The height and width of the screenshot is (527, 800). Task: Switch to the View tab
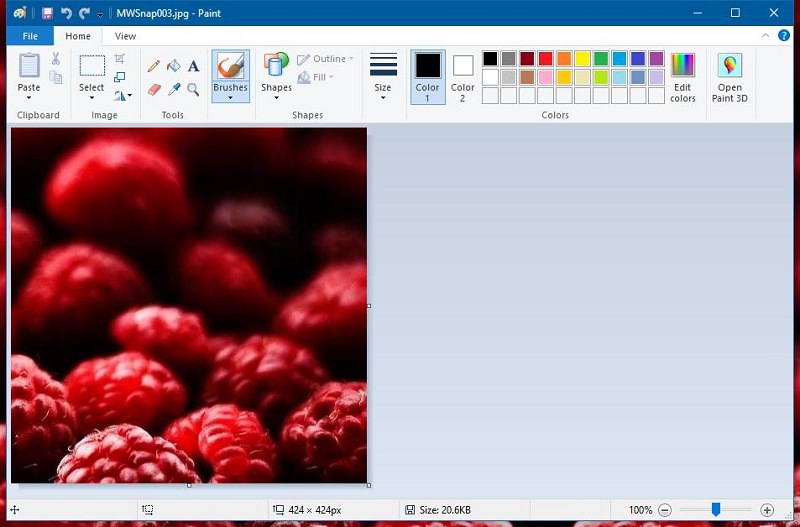coord(125,36)
